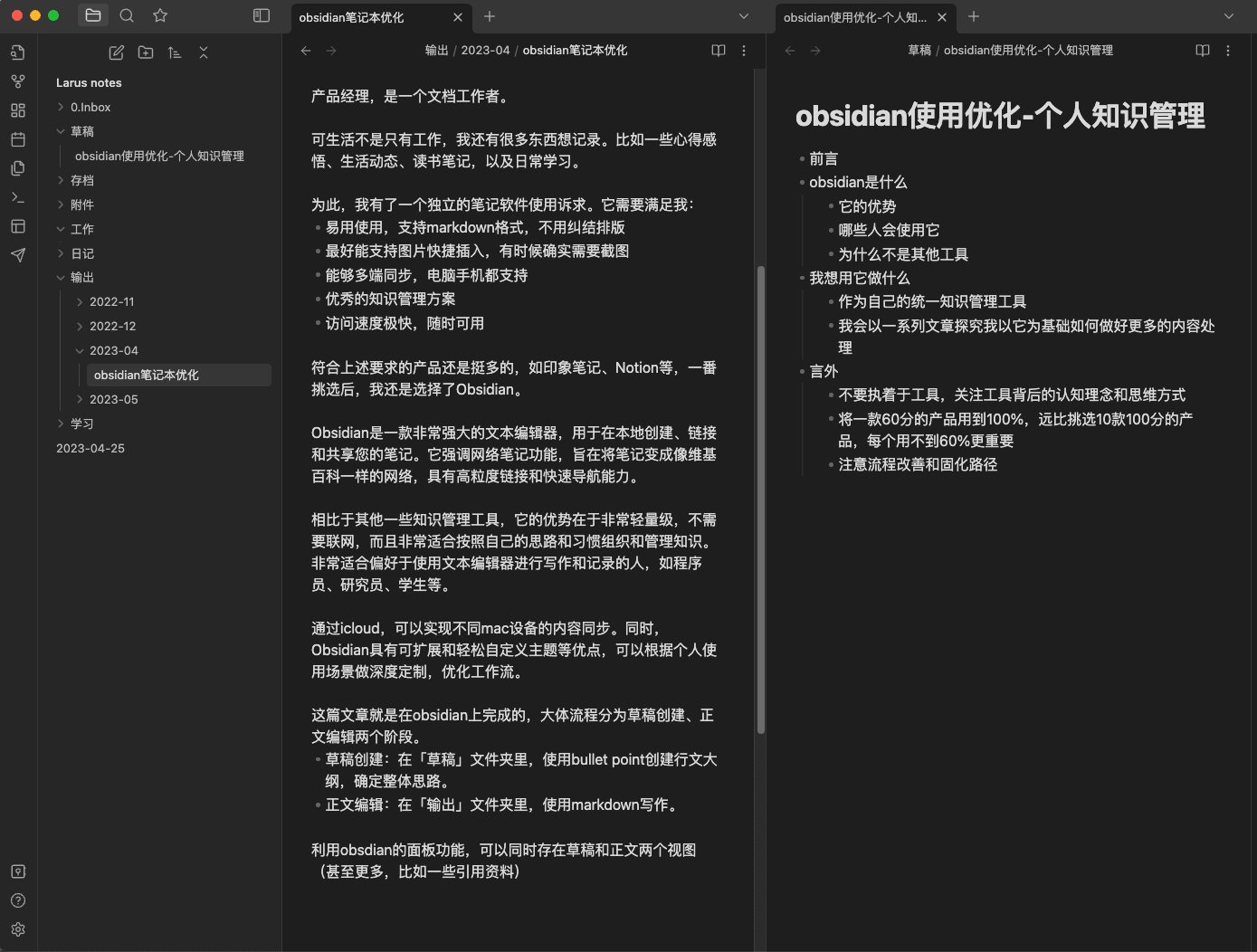Click 输出 breadcrumb in left pane
This screenshot has height=952, width=1257.
tap(437, 51)
